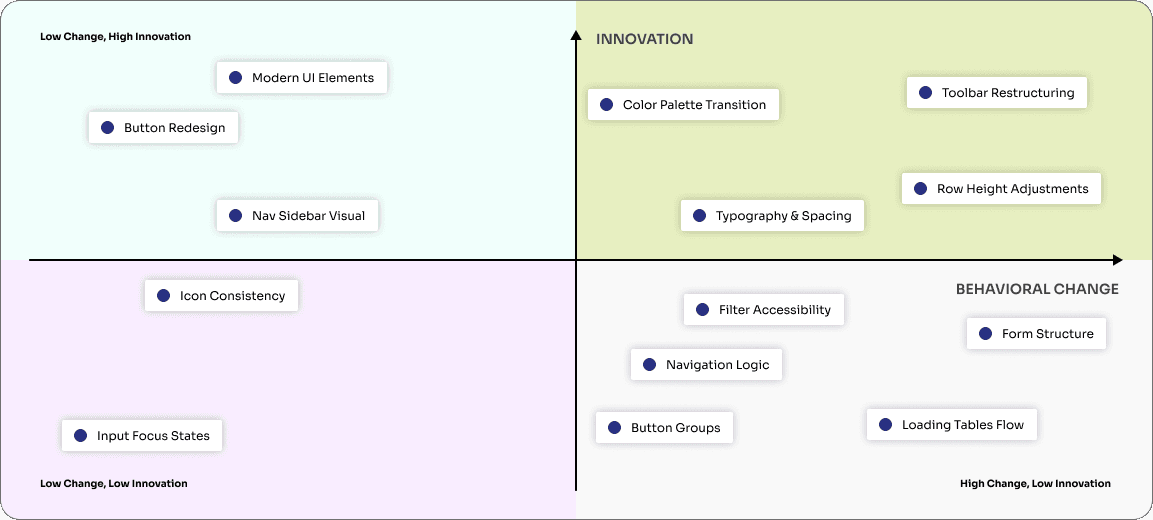Select the Icon Consistency card
The image size is (1153, 520).
[222, 296]
